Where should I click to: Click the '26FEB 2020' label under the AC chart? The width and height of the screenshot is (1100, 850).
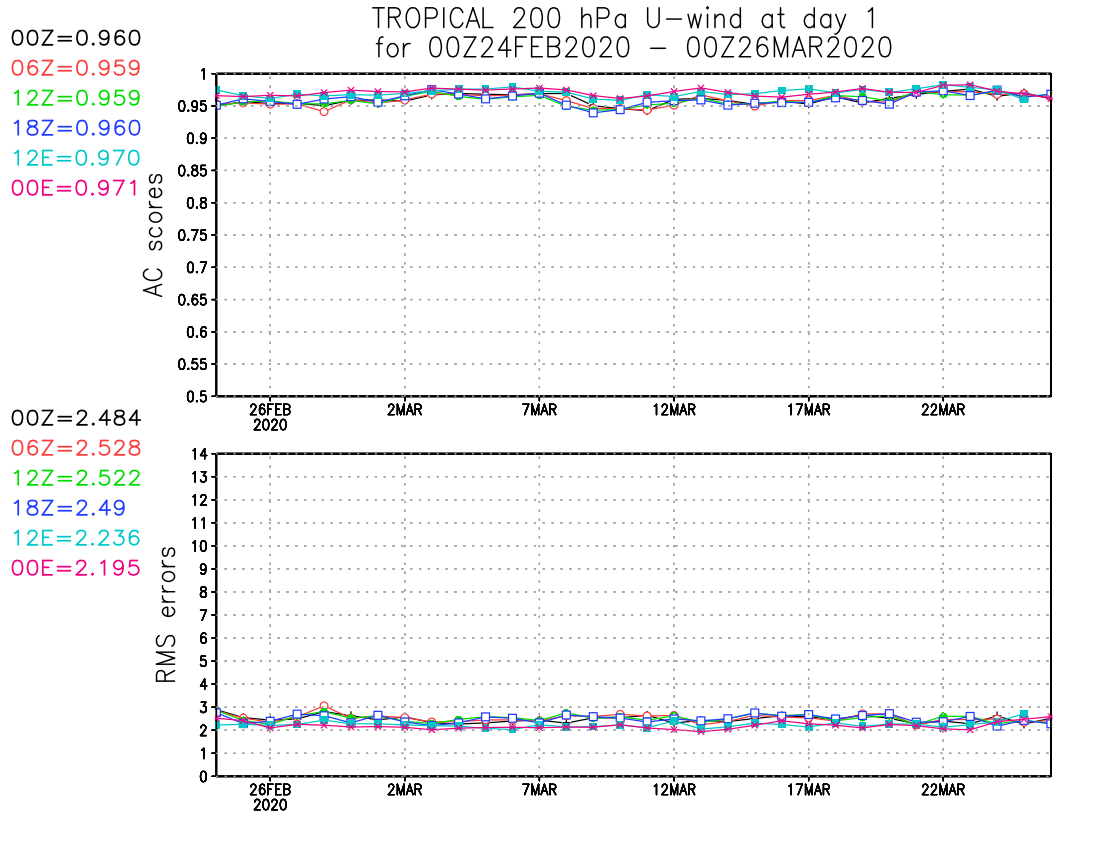point(270,417)
